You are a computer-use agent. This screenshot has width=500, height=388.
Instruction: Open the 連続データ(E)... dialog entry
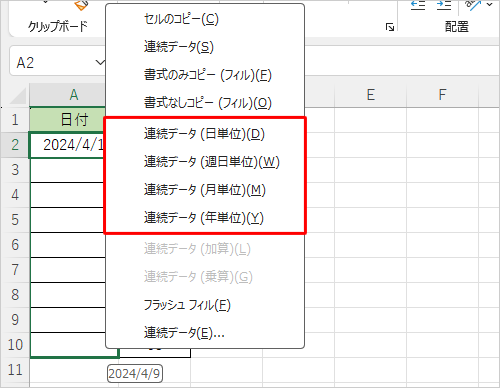coord(205,333)
